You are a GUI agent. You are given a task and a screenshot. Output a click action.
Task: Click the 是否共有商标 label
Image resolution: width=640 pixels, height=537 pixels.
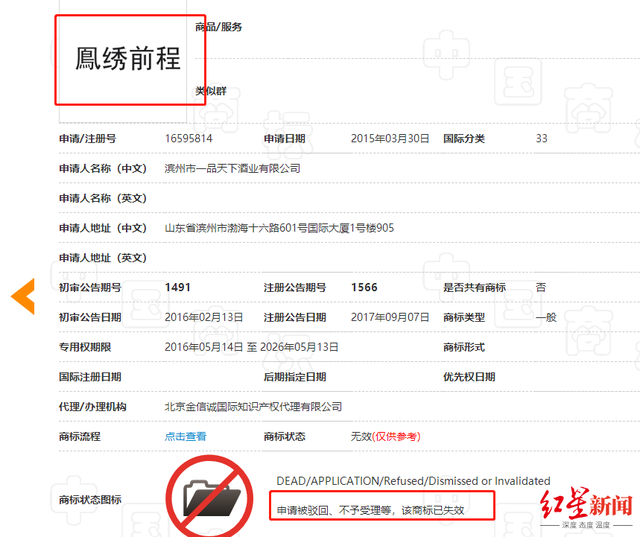coord(474,288)
